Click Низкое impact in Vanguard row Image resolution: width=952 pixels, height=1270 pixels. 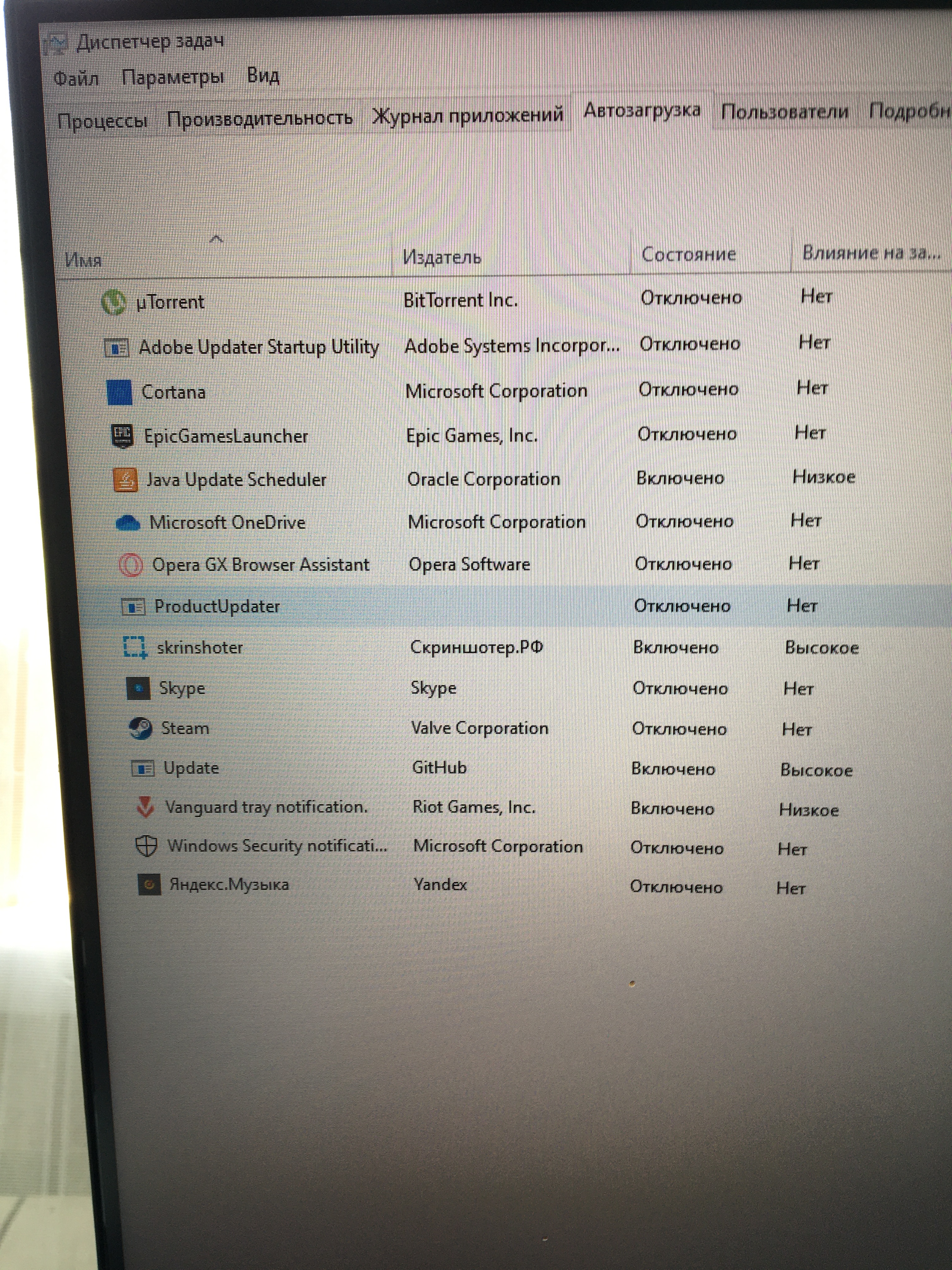[808, 810]
